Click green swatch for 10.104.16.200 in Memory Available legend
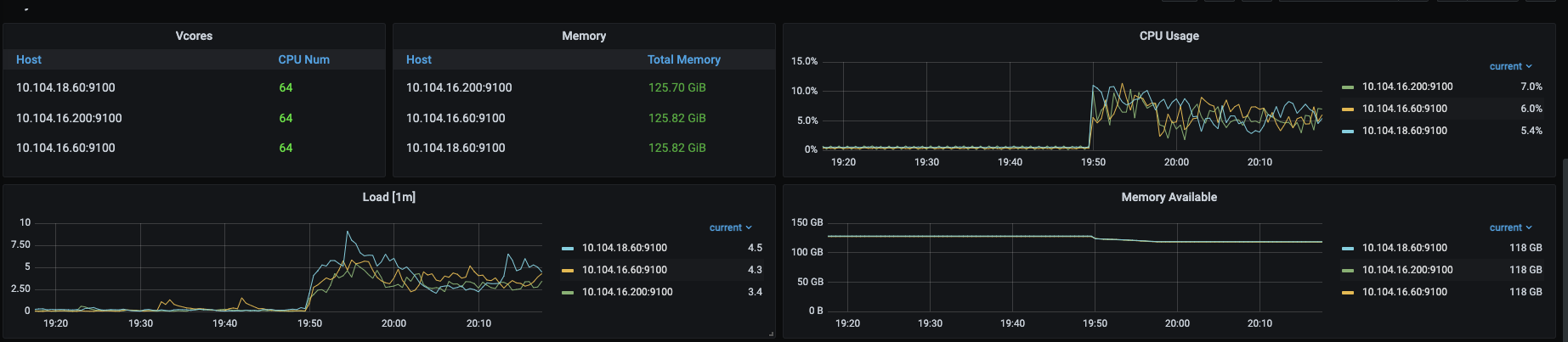The width and height of the screenshot is (1568, 342). [1347, 271]
